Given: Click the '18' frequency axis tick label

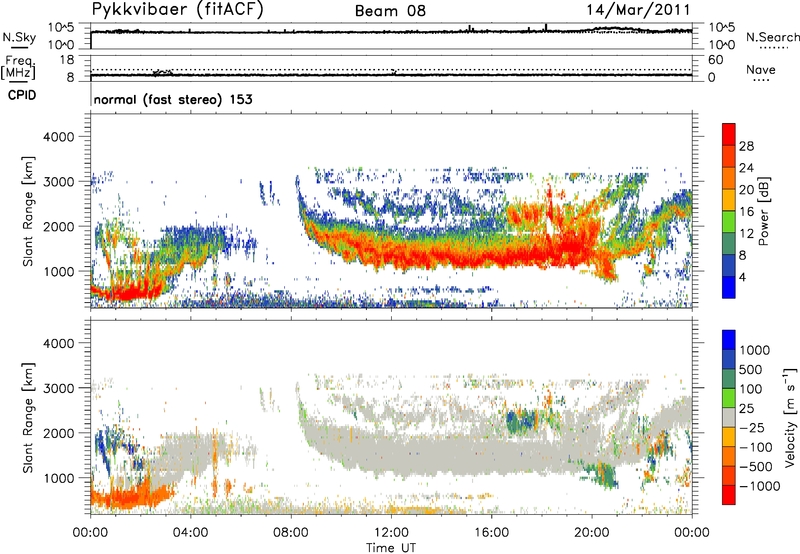Looking at the screenshot, I should [67, 60].
